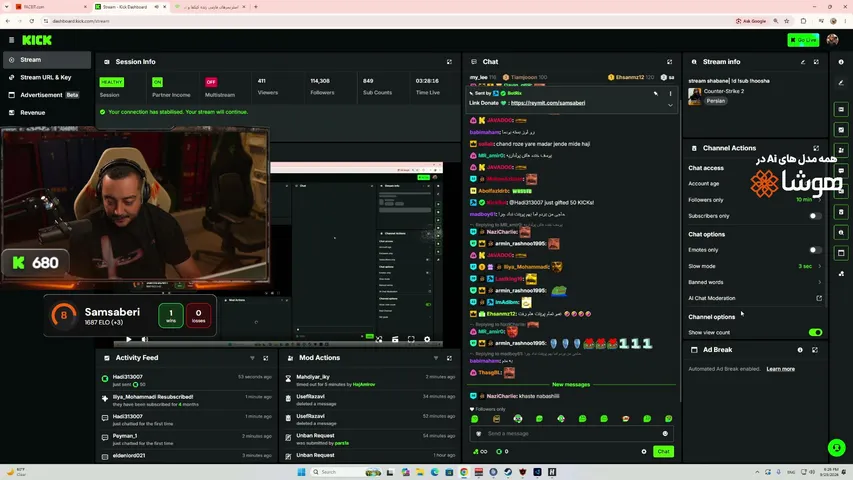Open stream preview settings gear
Viewport: 853px width, 480px height.
pos(427,340)
